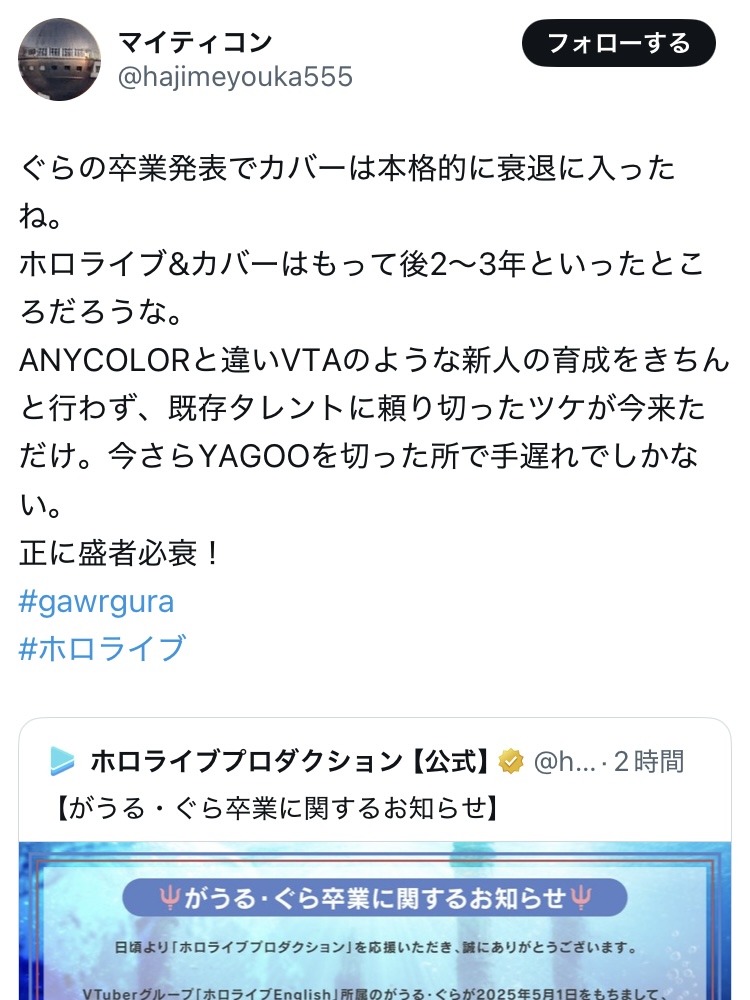Click the blue がうる・ぐら卒業に関するお知らせ banner pill
Viewport: 750px width, 1000px height.
pyautogui.click(x=375, y=898)
